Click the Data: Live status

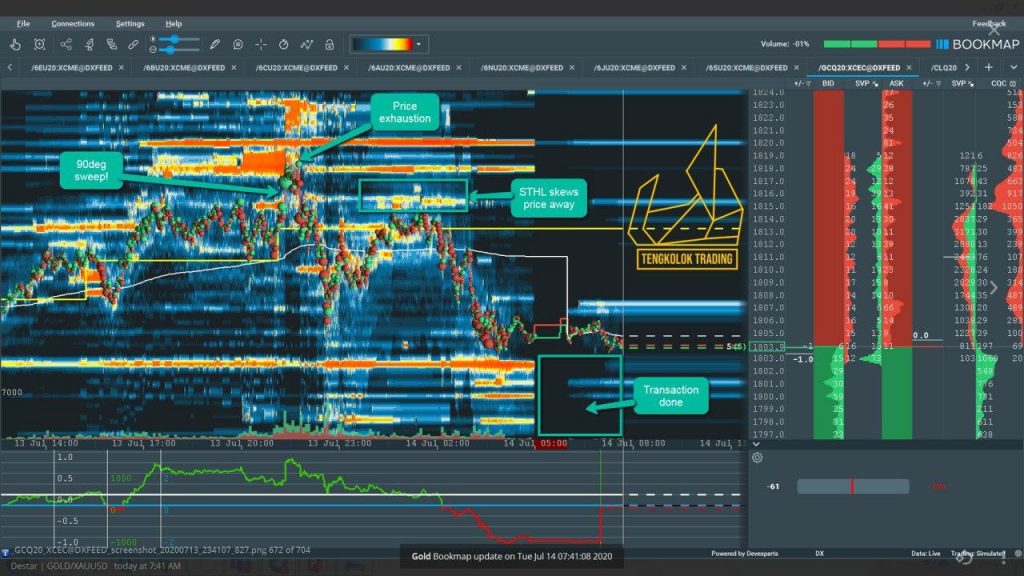[926, 554]
